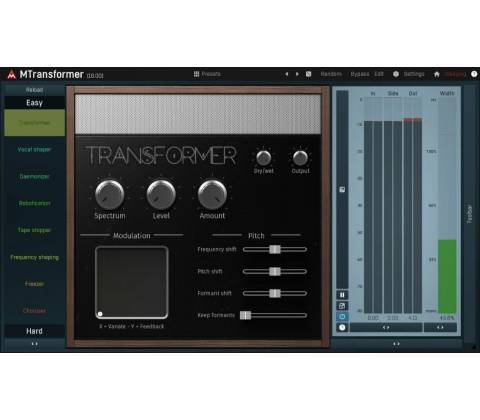Click the randomize dice icon in top bar
480x420 pixels.
tap(308, 74)
